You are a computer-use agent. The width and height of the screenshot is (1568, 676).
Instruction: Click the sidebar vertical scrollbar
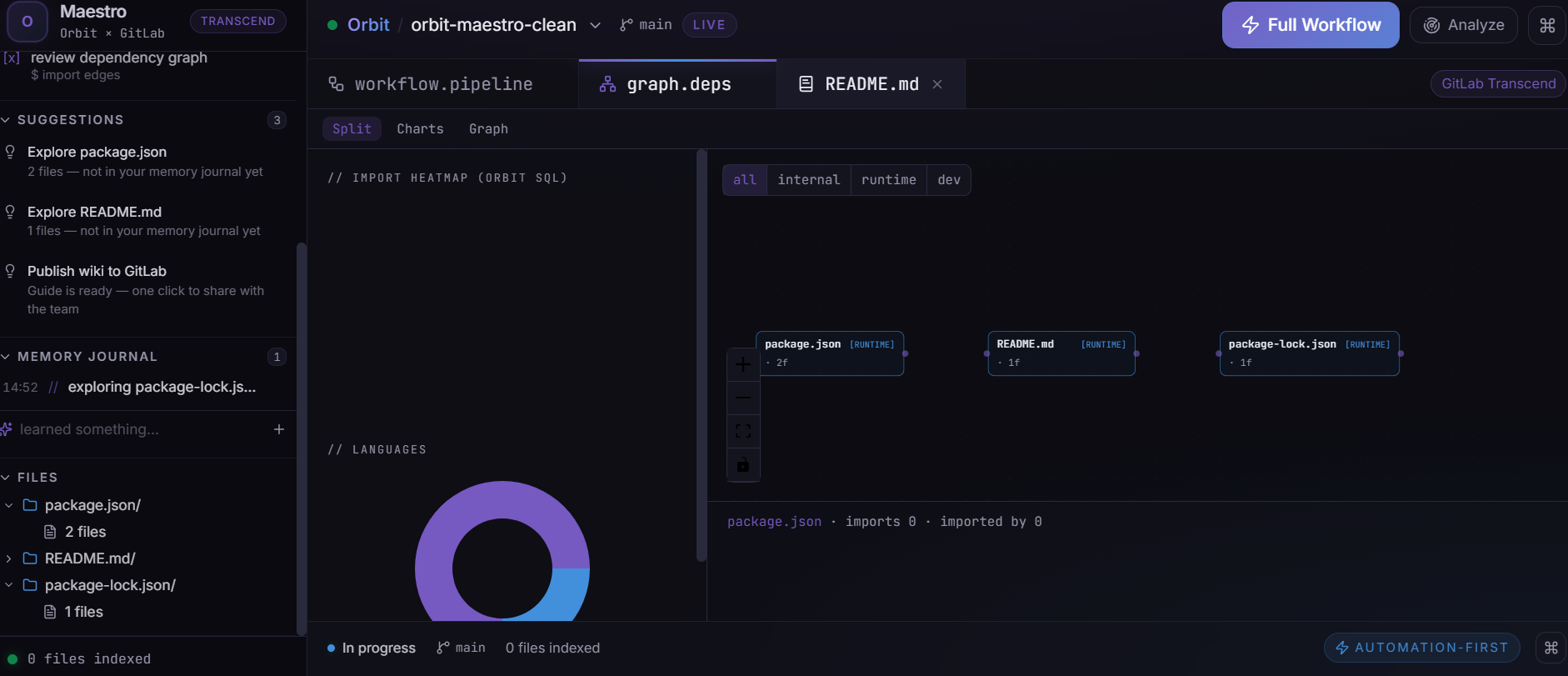point(302,439)
